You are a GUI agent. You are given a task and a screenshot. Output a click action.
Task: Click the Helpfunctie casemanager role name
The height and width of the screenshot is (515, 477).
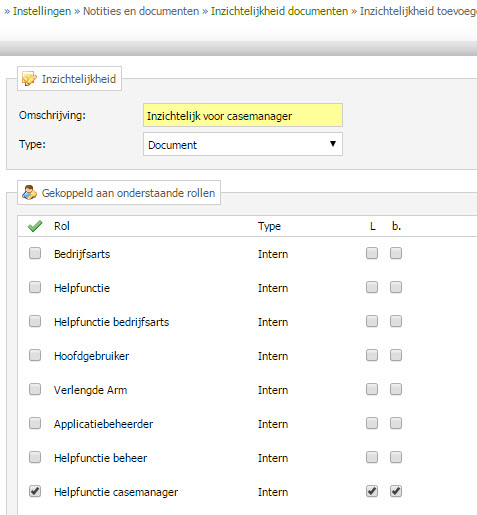116,492
